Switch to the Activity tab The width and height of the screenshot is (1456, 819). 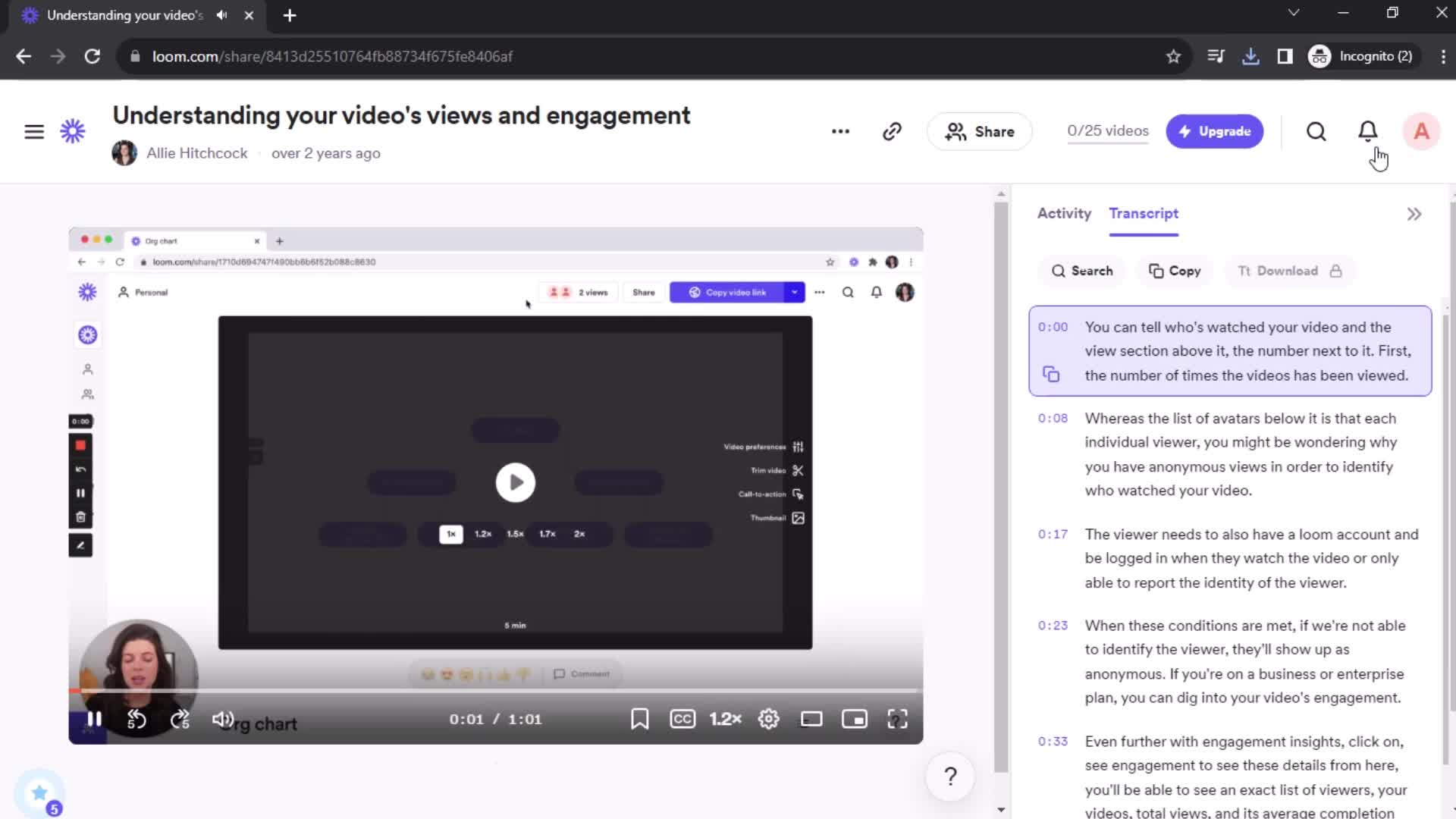(1064, 212)
